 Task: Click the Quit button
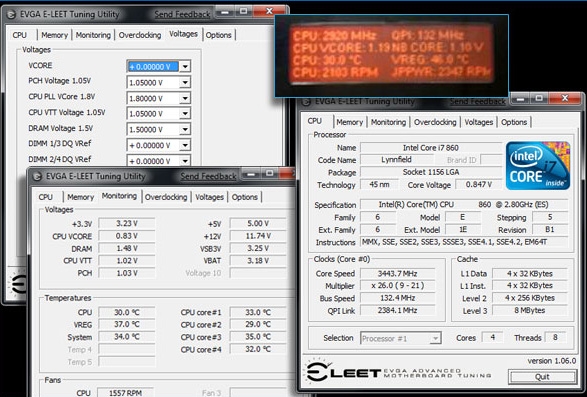click(x=542, y=377)
